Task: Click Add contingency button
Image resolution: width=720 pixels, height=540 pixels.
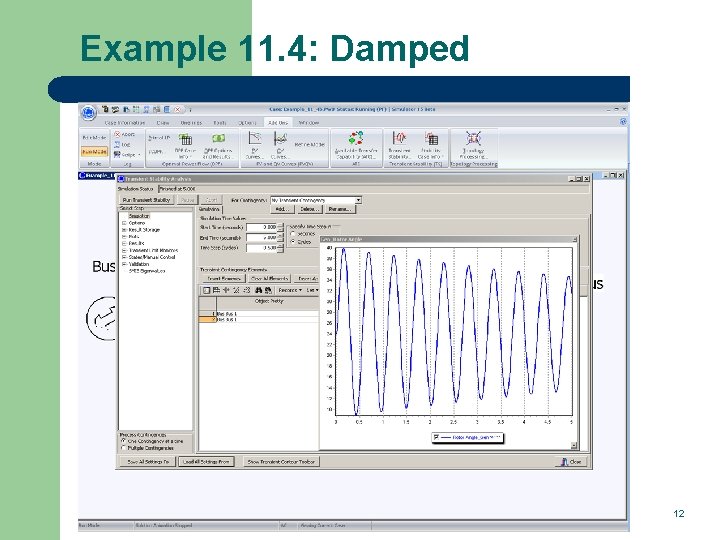Action: (281, 209)
